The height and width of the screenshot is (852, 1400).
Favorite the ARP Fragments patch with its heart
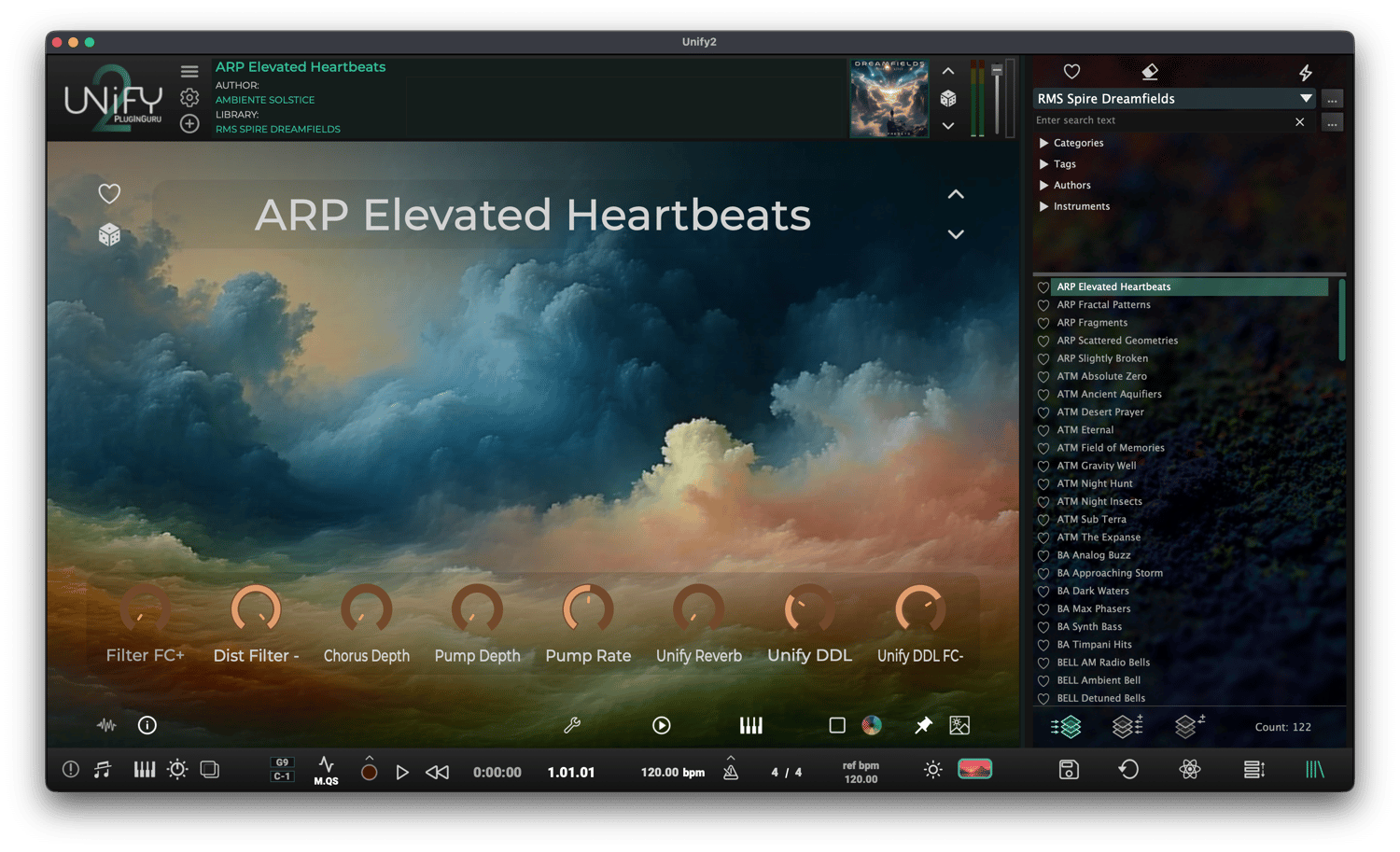[x=1043, y=323]
